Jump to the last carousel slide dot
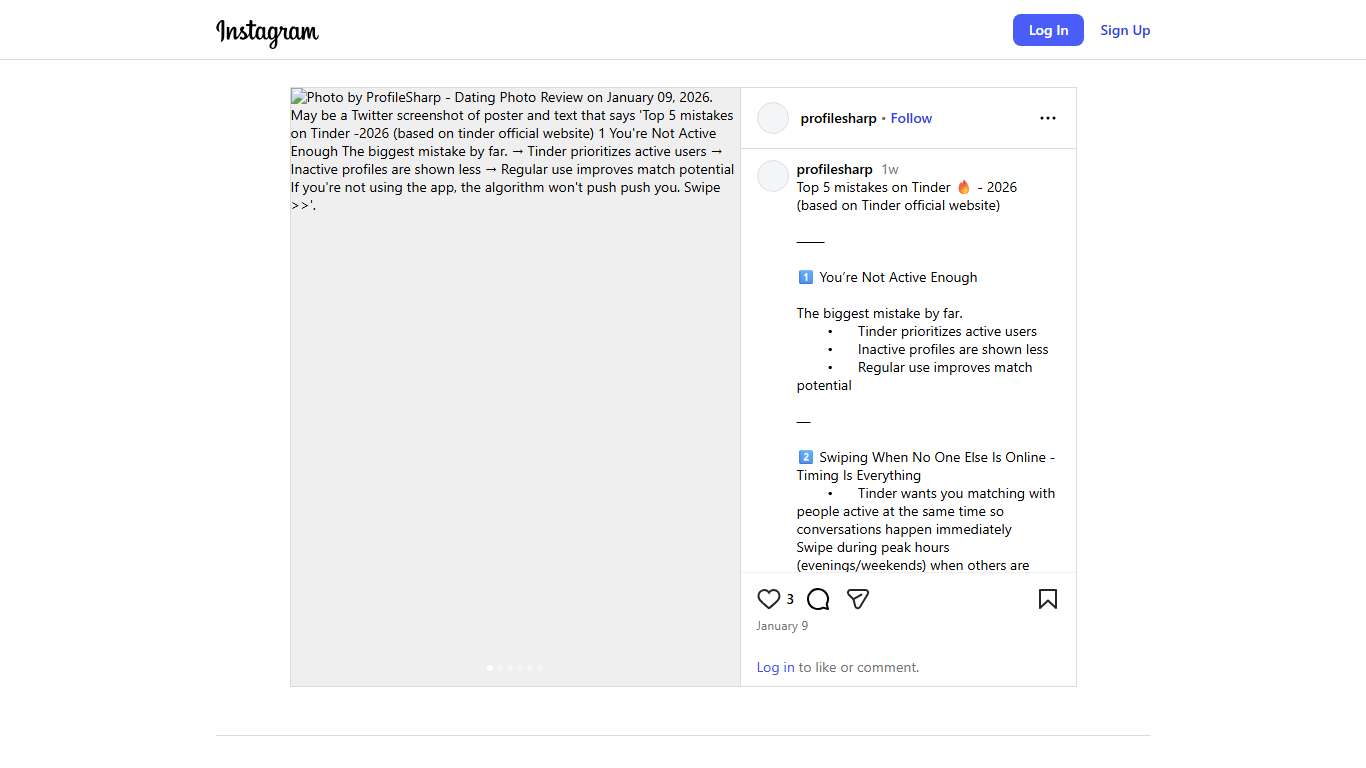Image resolution: width=1366 pixels, height=768 pixels. point(540,668)
